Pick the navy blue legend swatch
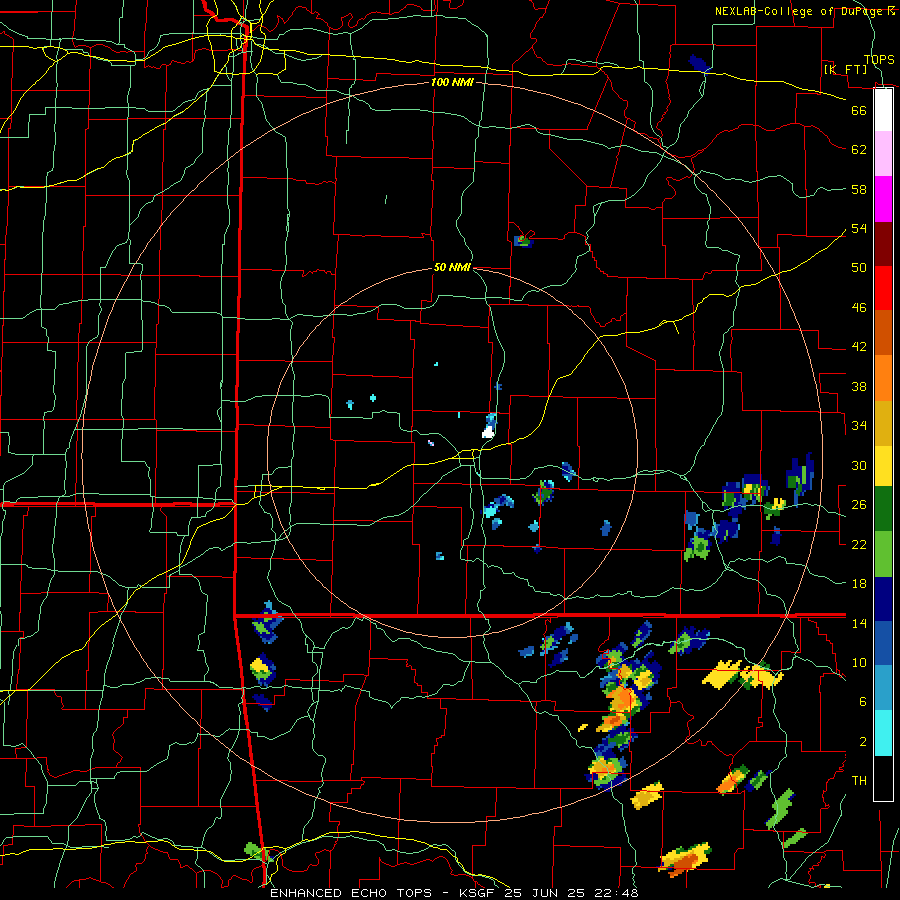Viewport: 900px width, 900px height. point(883,599)
